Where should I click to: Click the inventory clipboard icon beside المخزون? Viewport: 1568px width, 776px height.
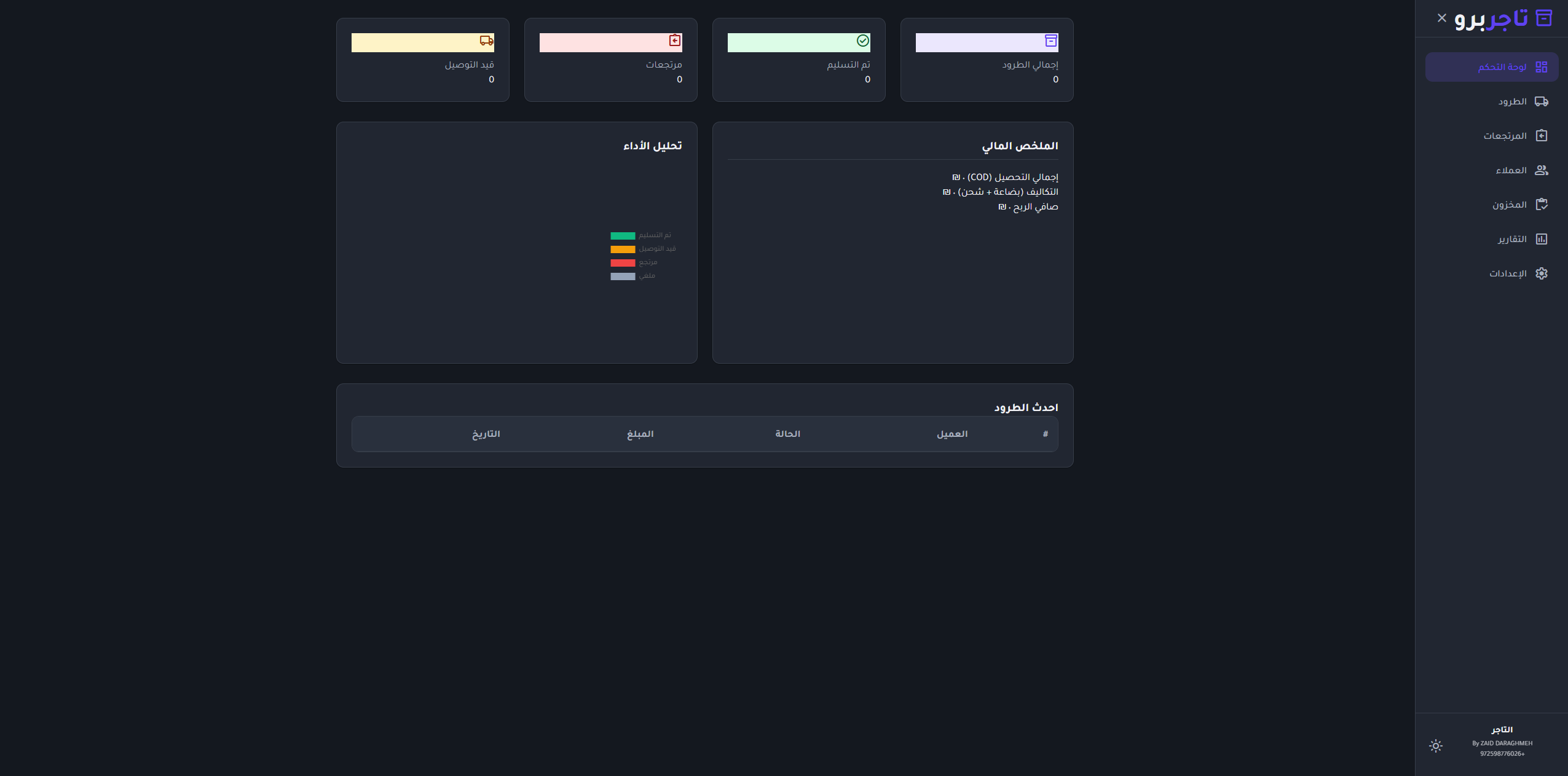pos(1541,205)
